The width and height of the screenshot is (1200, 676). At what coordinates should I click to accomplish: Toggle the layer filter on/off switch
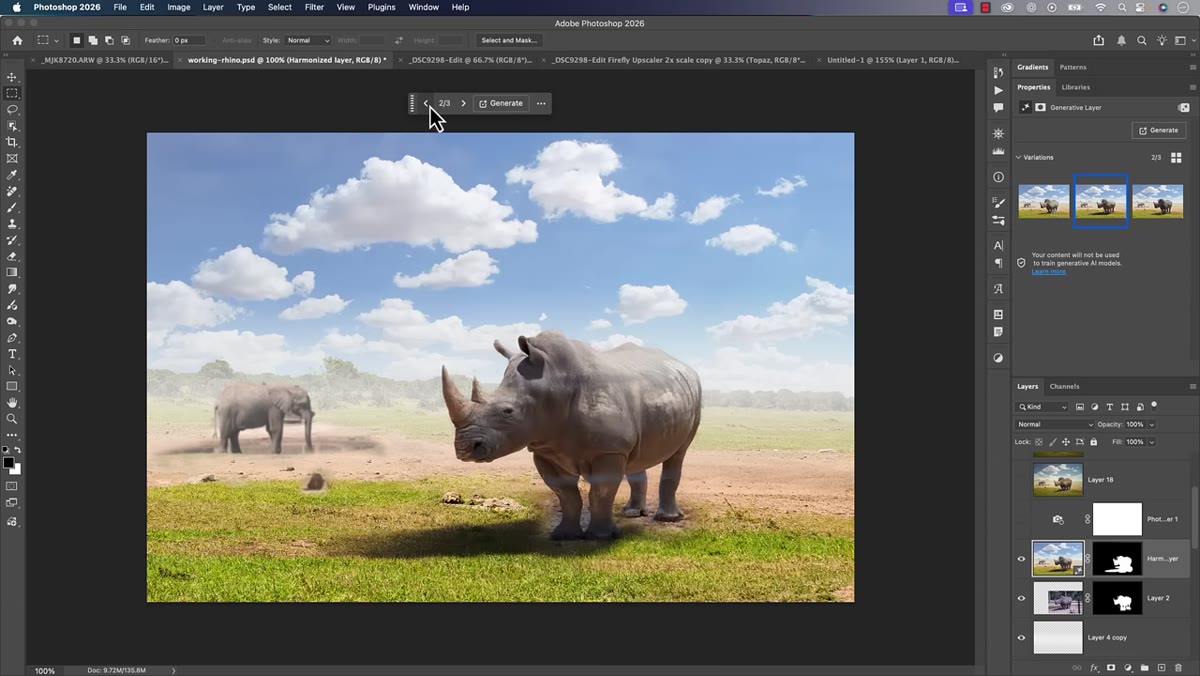click(1154, 406)
